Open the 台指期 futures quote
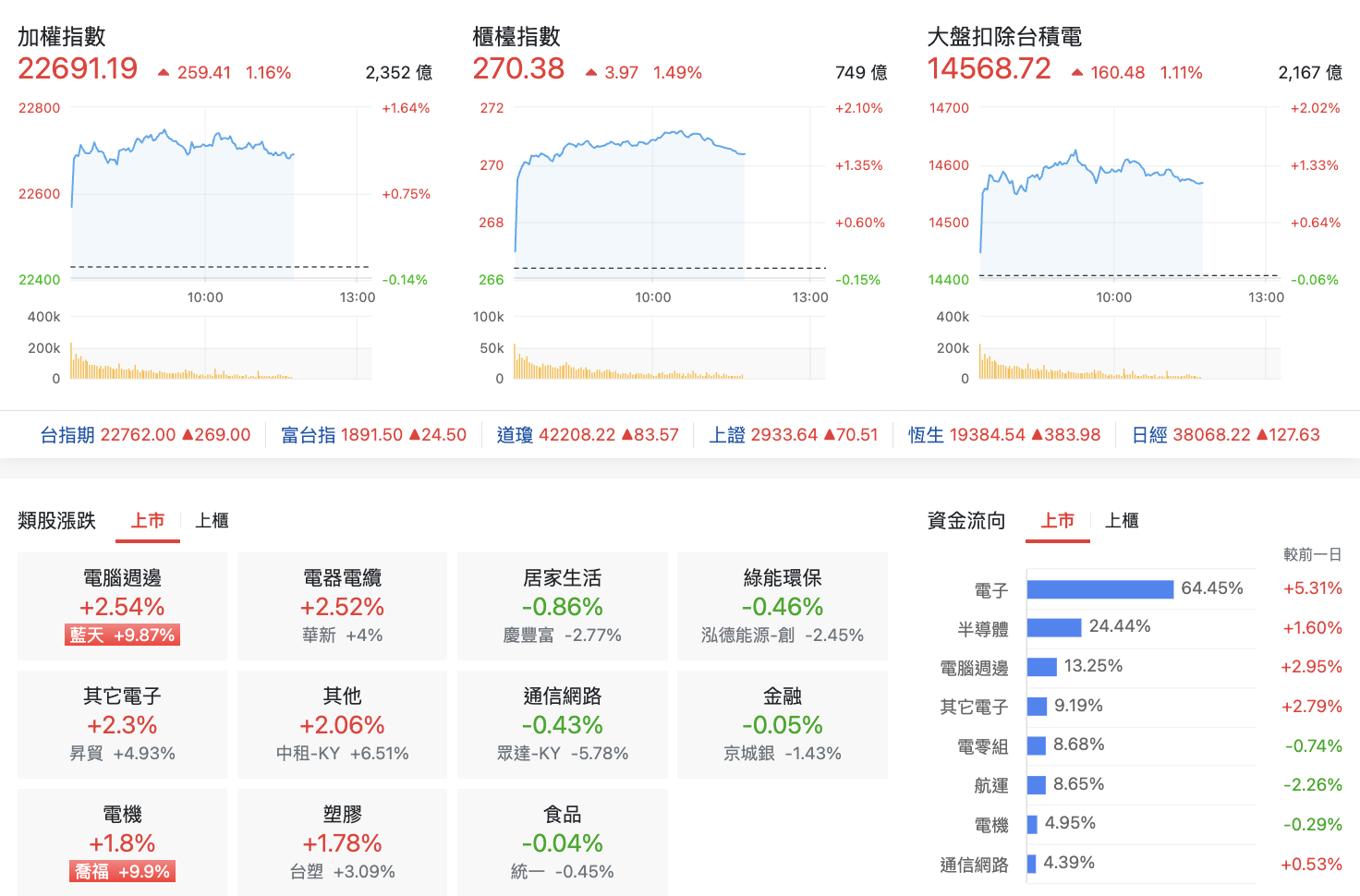This screenshot has height=896, width=1360. tap(145, 435)
